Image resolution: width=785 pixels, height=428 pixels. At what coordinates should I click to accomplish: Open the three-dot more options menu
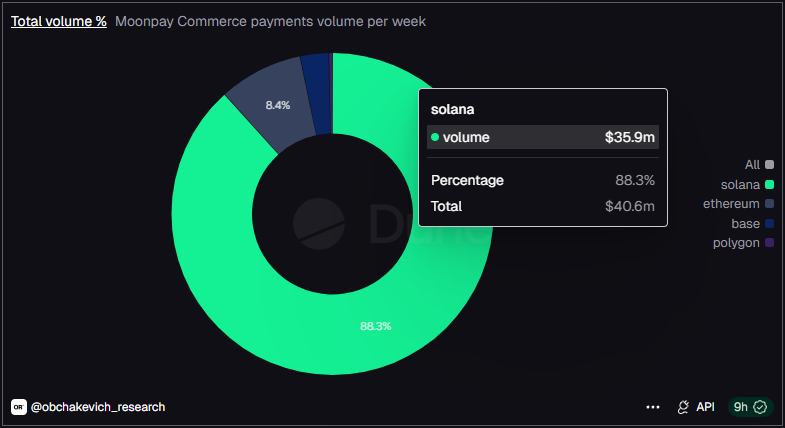click(653, 407)
